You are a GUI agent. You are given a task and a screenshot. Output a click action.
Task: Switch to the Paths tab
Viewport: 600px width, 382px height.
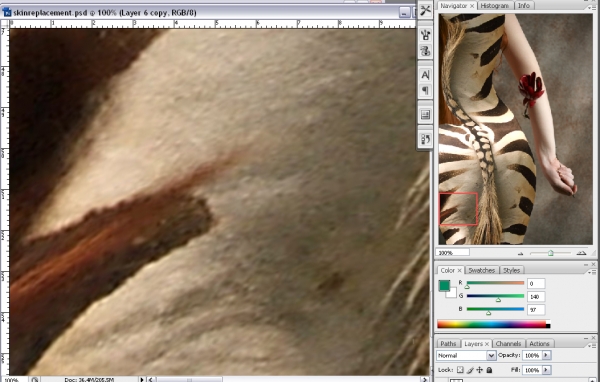click(448, 344)
